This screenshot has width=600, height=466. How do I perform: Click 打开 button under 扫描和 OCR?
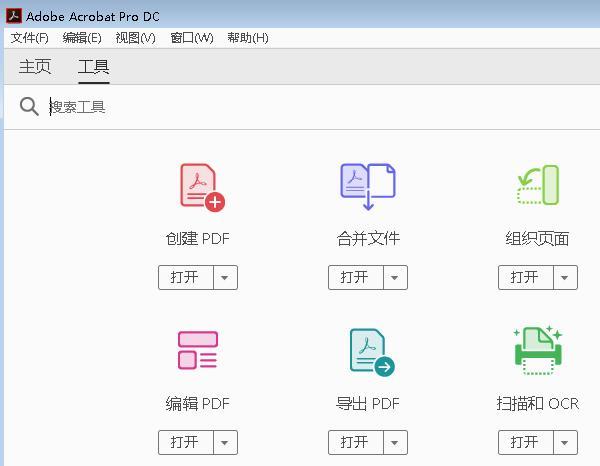[525, 443]
